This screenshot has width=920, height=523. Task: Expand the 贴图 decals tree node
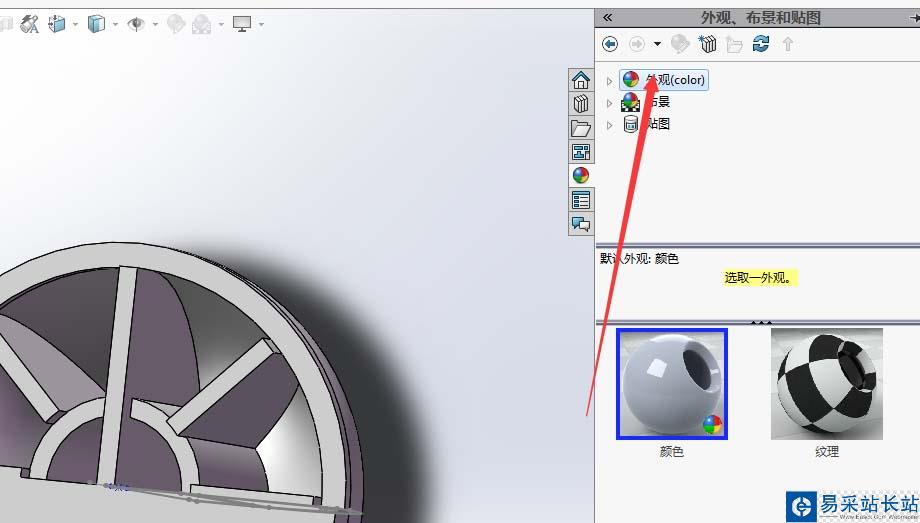pyautogui.click(x=609, y=125)
